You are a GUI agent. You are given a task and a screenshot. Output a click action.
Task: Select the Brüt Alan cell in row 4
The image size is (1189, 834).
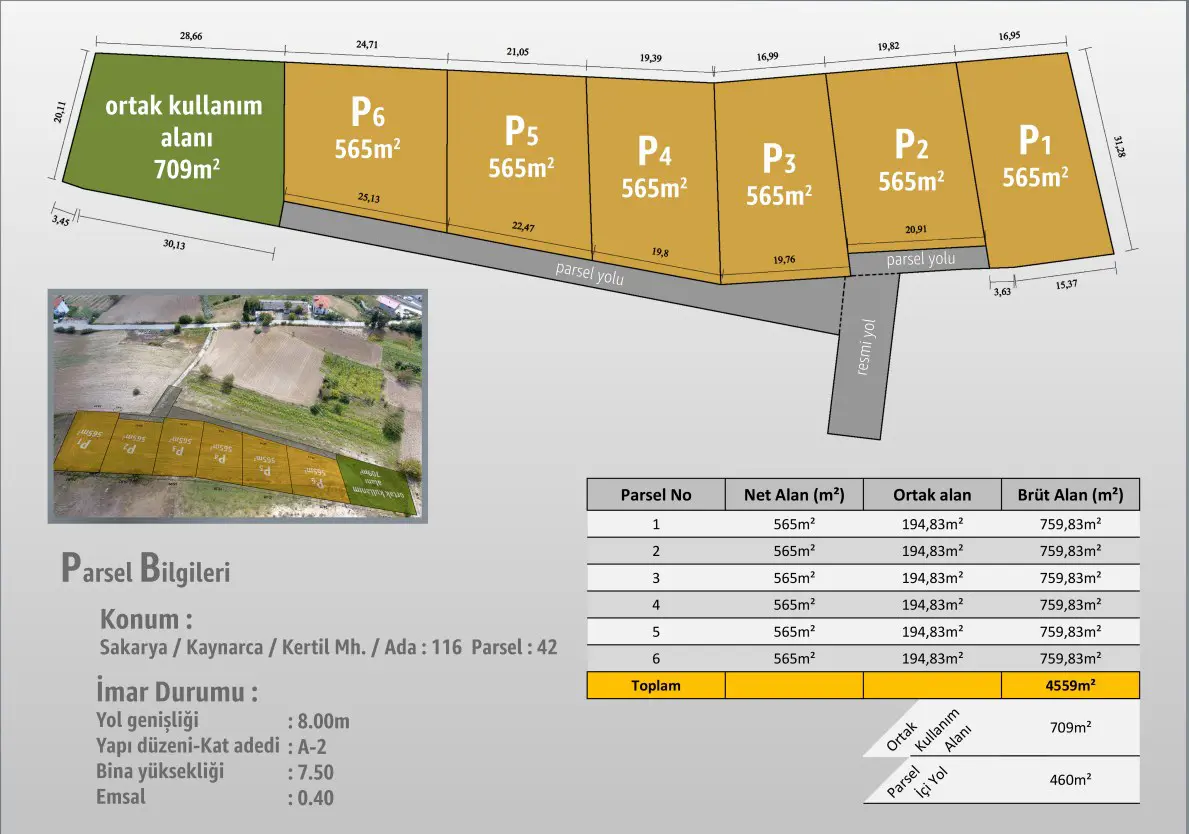[1070, 605]
